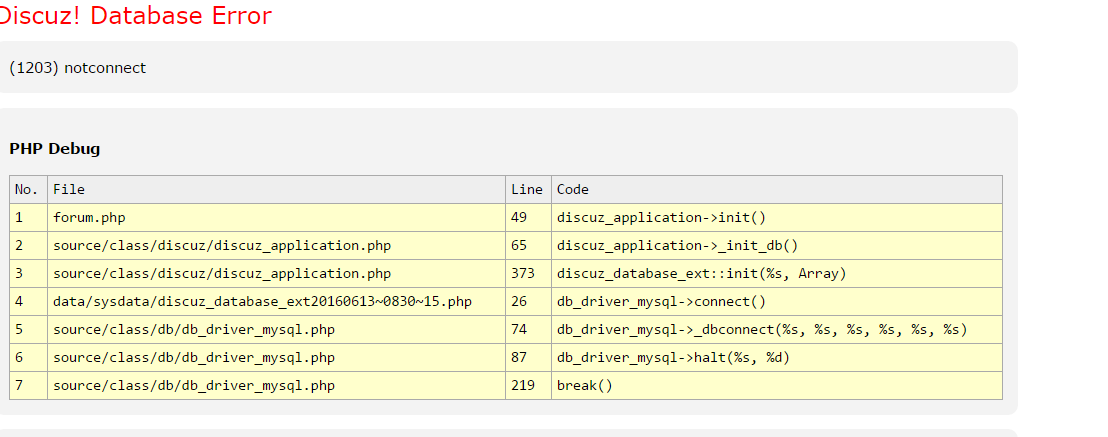Click the Discuz! Database Error heading
Image resolution: width=1108 pixels, height=437 pixels.
coord(136,15)
